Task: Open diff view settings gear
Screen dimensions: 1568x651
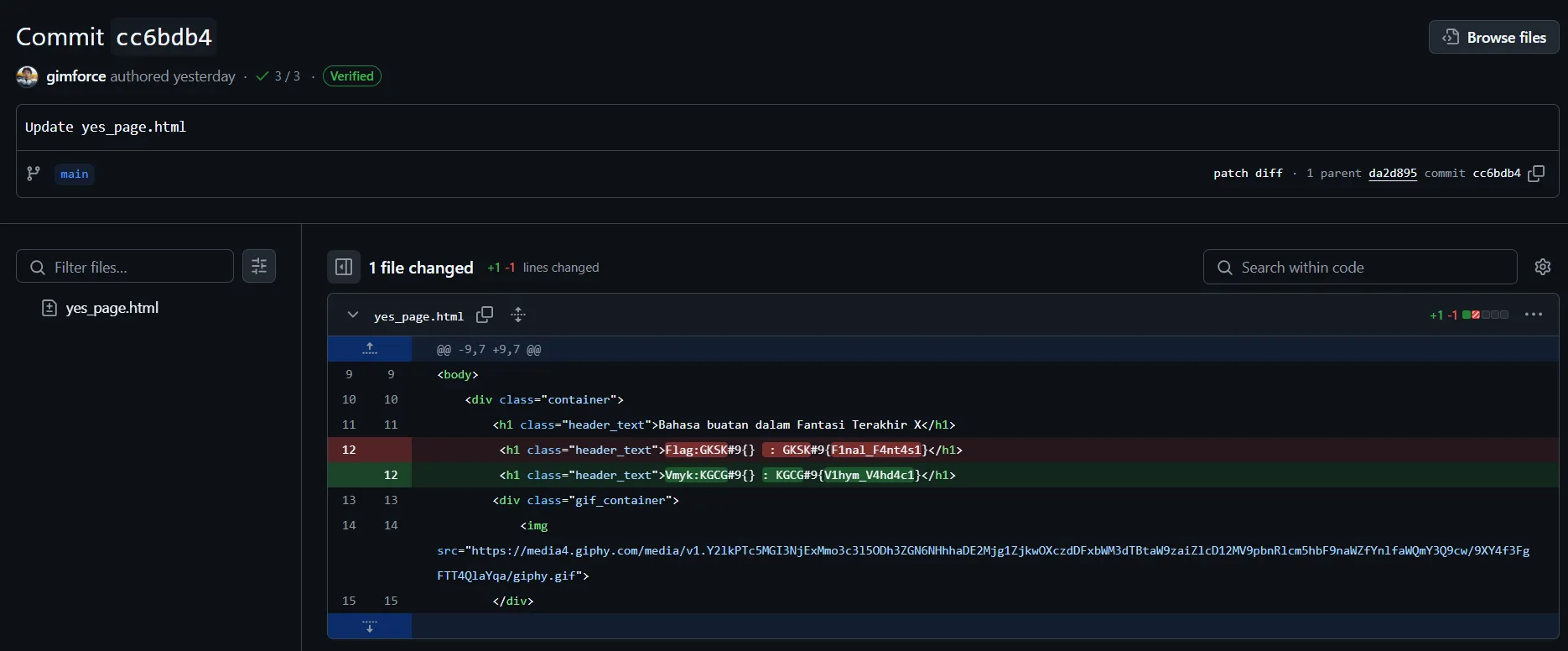Action: click(1543, 267)
